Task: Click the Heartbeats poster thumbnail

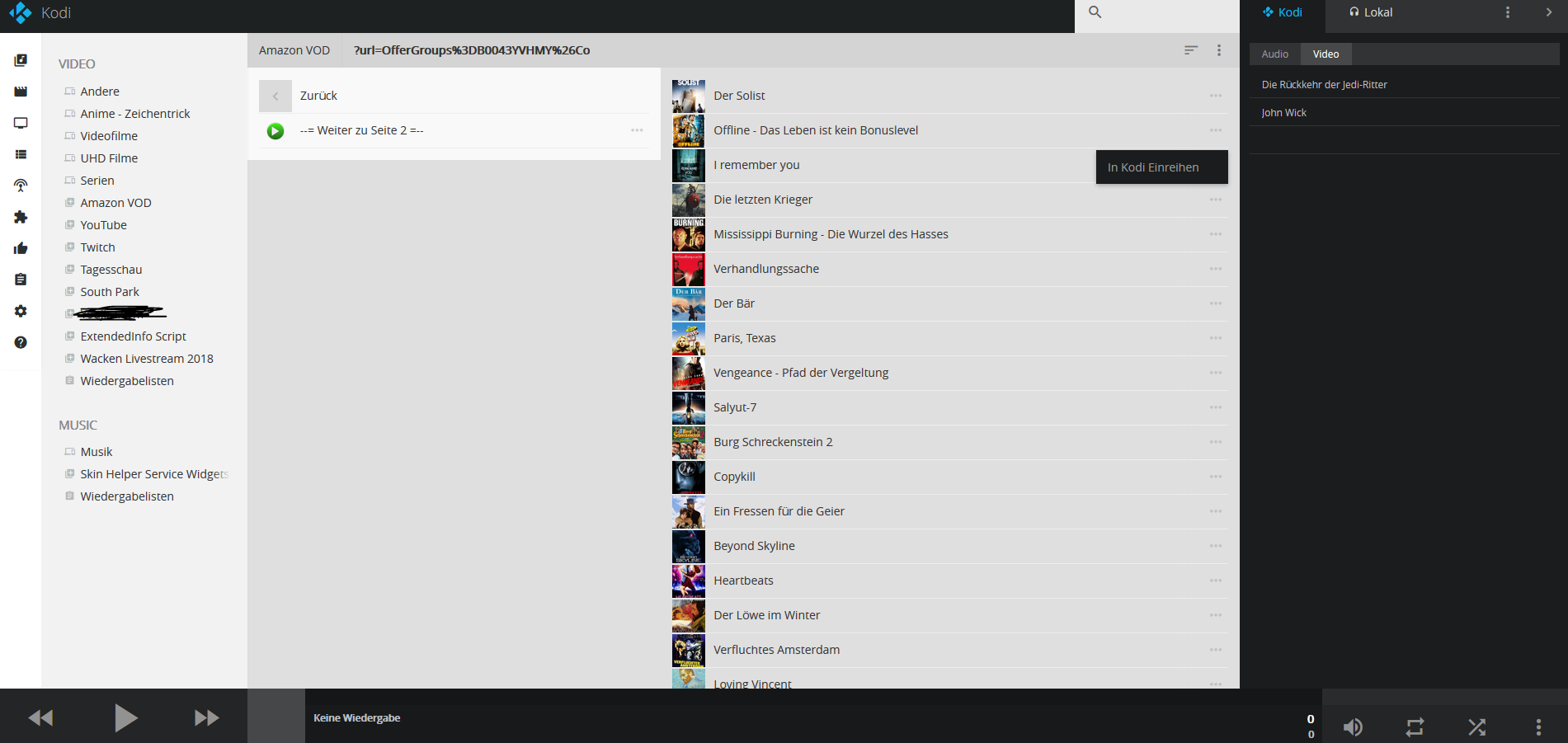Action: pos(689,581)
